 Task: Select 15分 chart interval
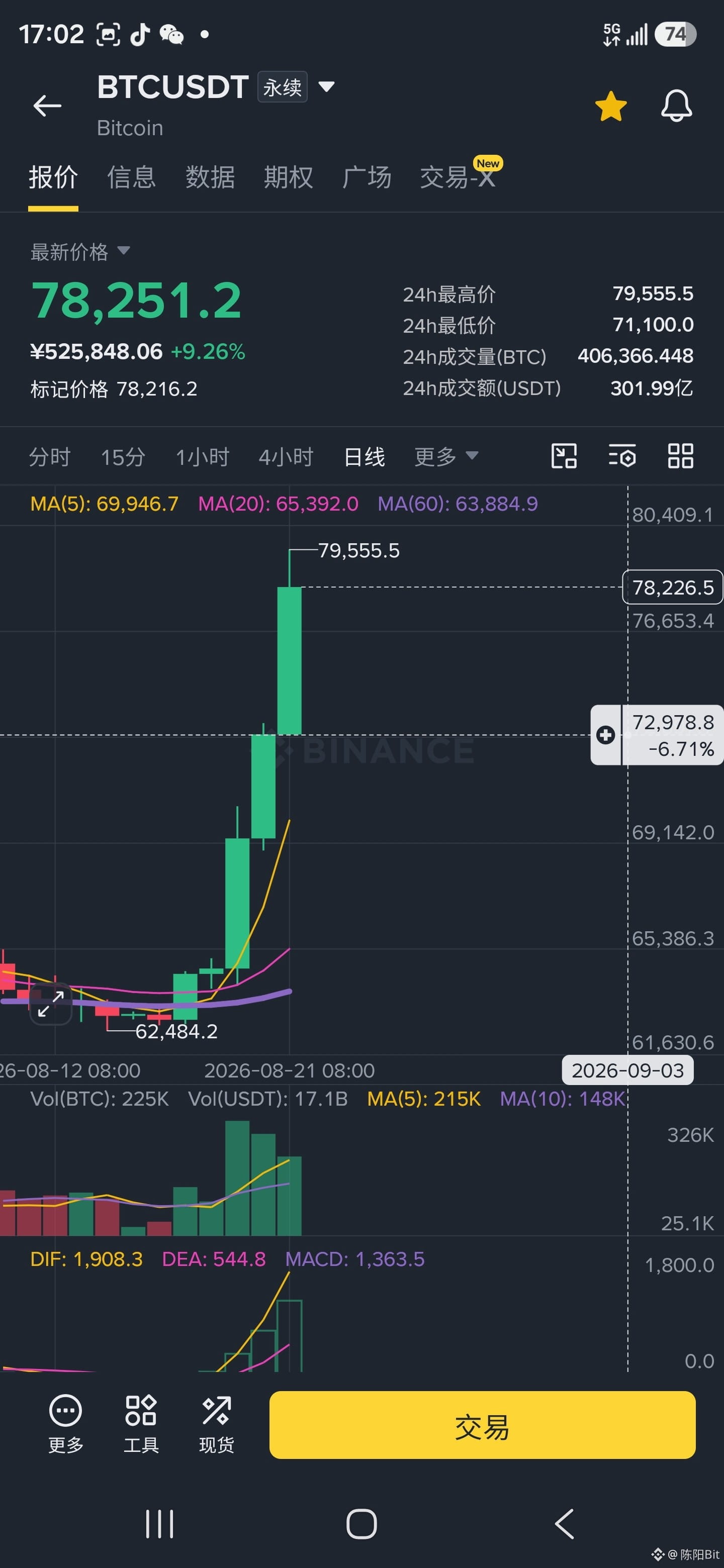coord(123,456)
